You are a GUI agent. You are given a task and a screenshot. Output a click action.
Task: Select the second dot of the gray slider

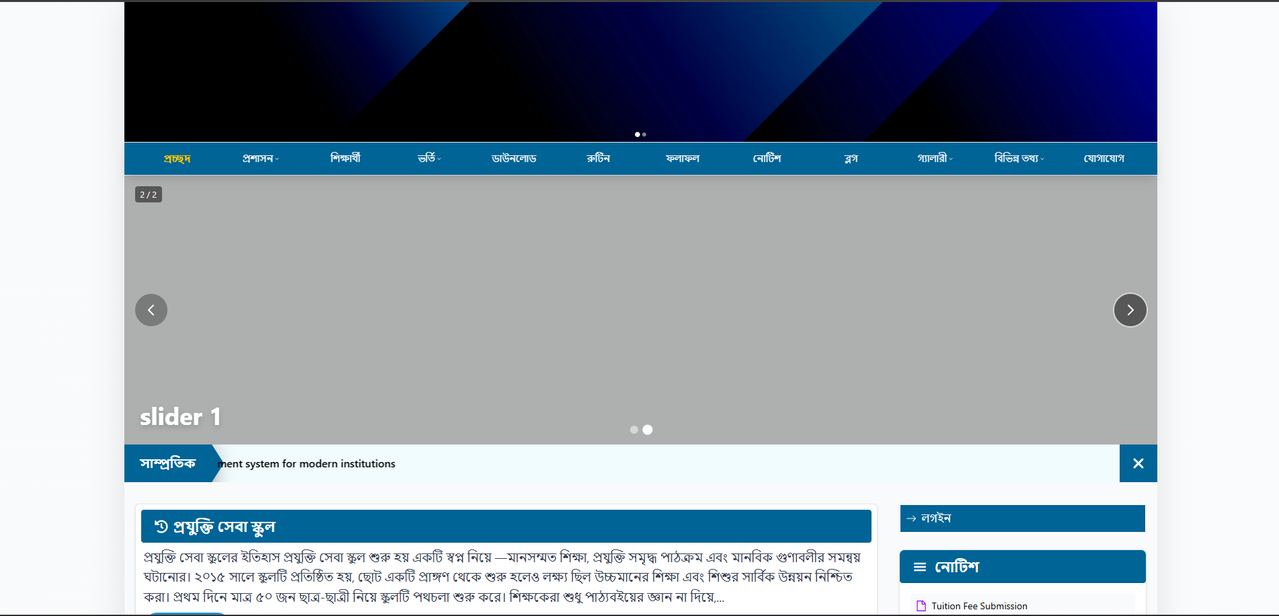click(647, 430)
